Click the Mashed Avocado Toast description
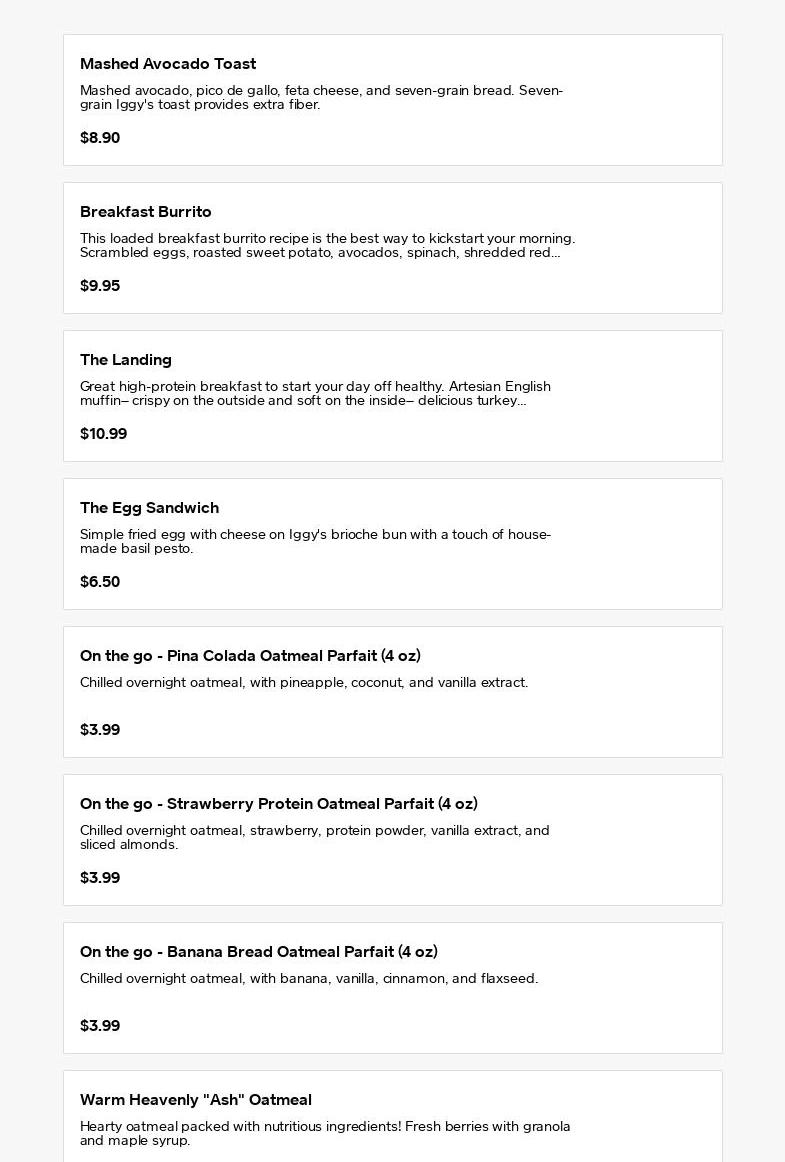Viewport: 785px width, 1162px height. (x=321, y=98)
